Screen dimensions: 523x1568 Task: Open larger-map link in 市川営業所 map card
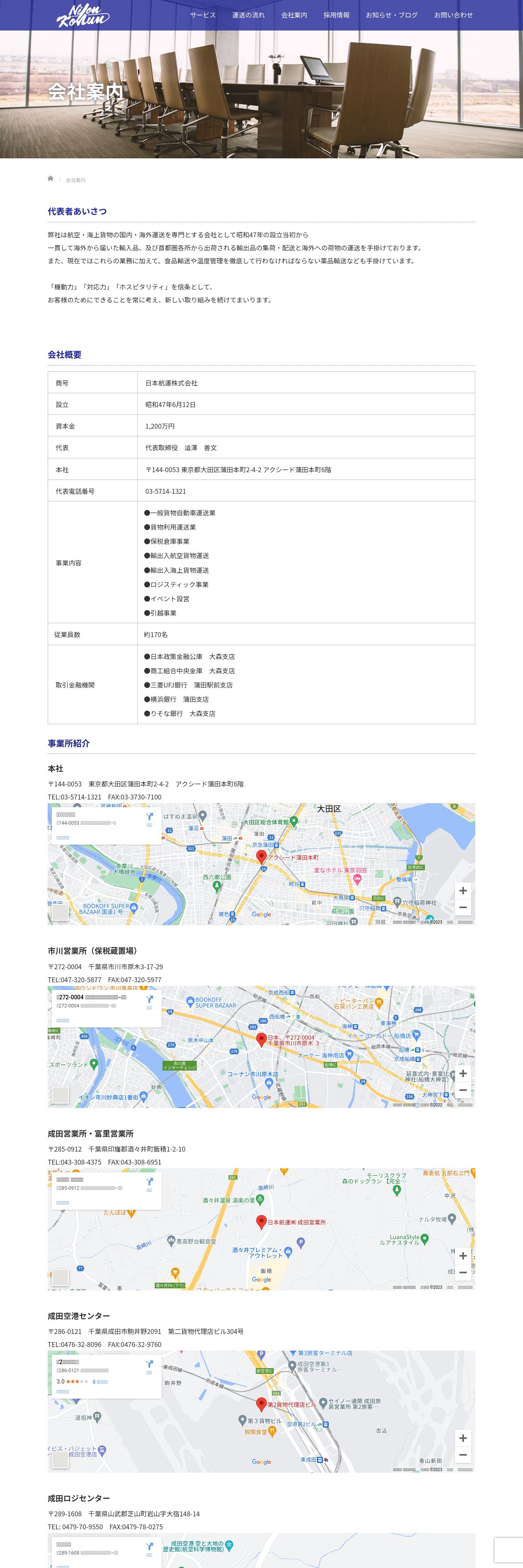63,1020
